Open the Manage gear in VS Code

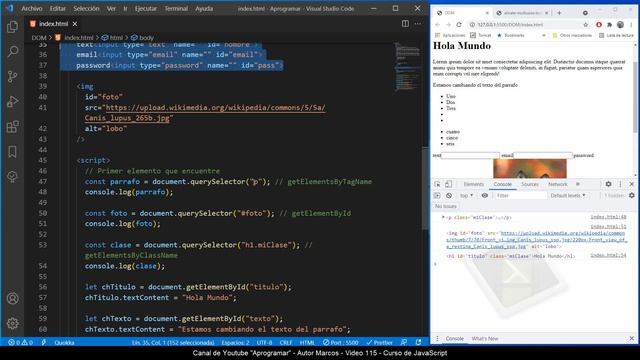point(13,323)
